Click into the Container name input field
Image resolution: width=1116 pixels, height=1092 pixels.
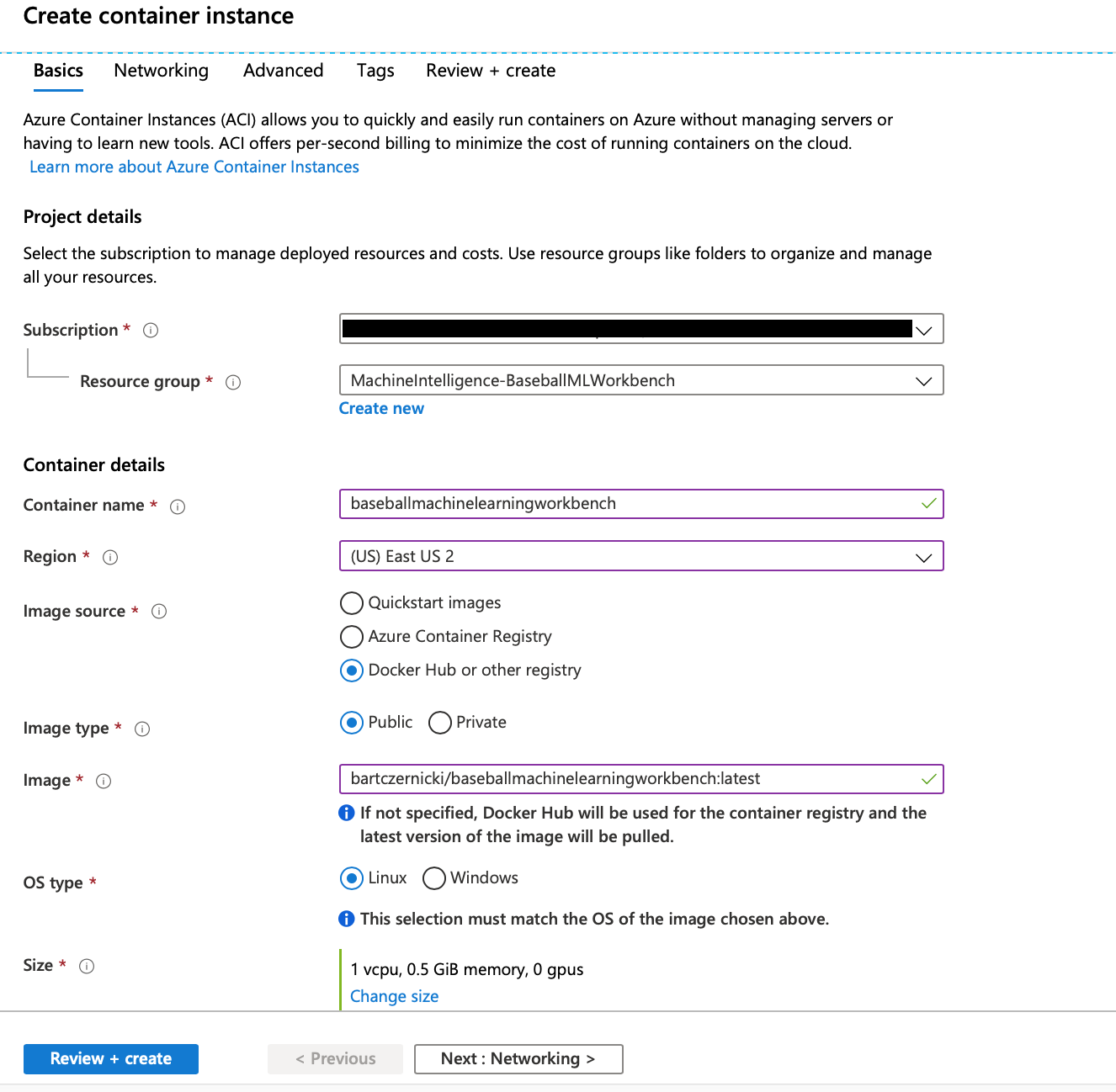point(641,504)
